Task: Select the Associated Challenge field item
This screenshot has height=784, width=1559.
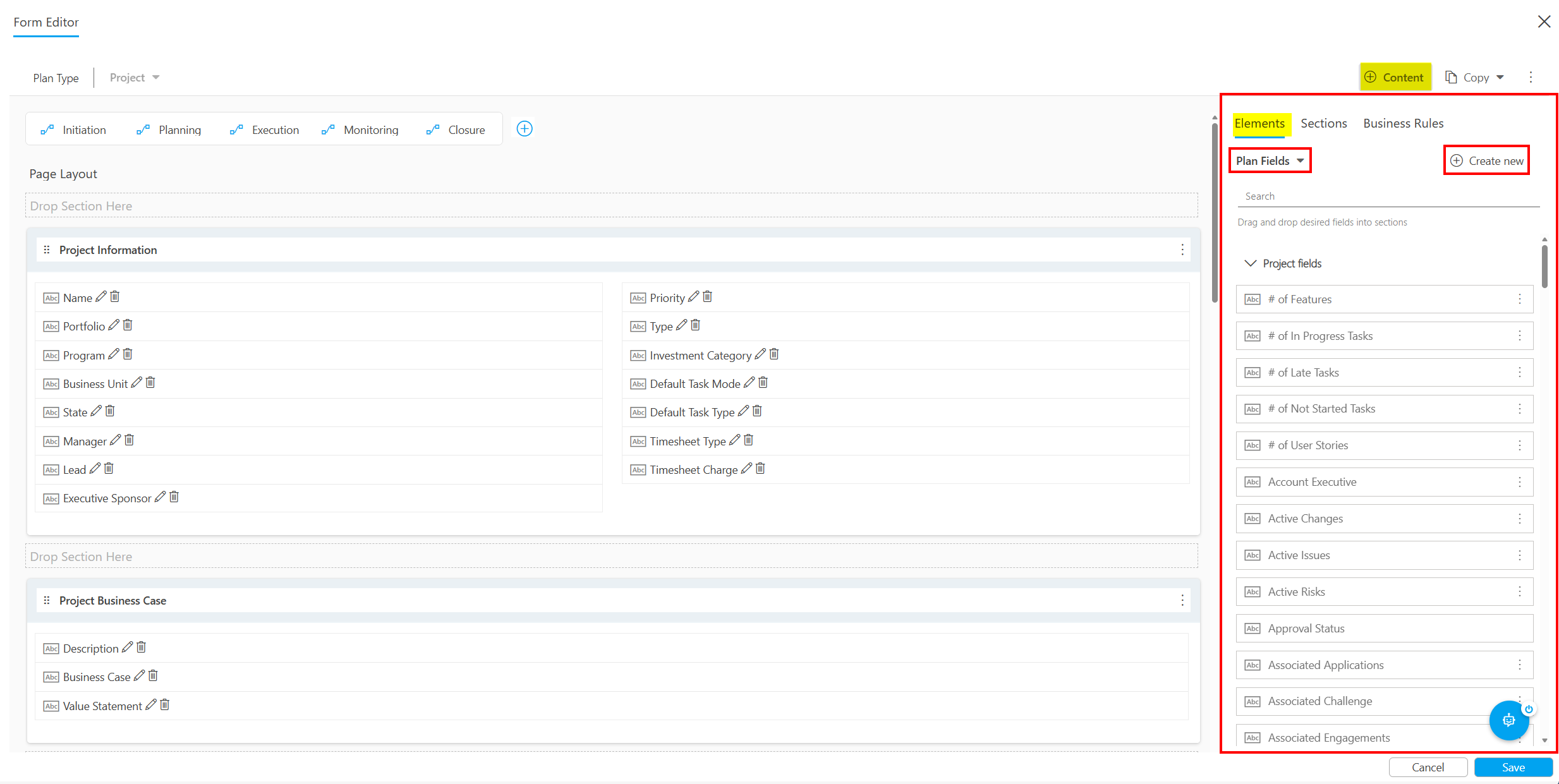Action: 1384,701
